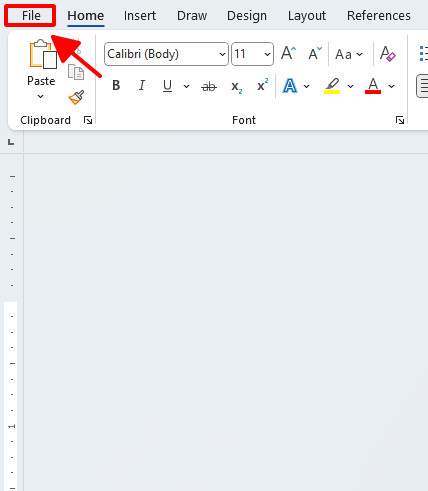Switch to the Insert tab
Viewport: 428px width, 491px height.
pos(140,16)
